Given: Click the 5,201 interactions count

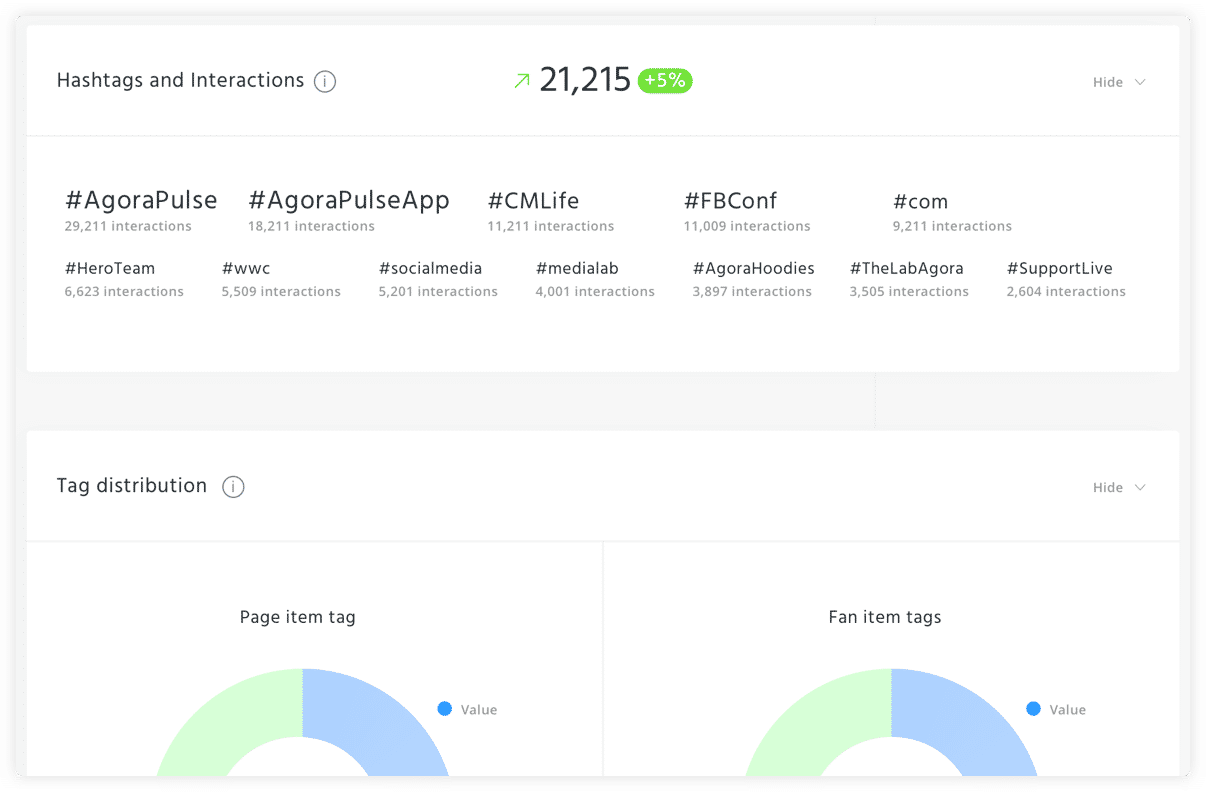Looking at the screenshot, I should click(438, 292).
